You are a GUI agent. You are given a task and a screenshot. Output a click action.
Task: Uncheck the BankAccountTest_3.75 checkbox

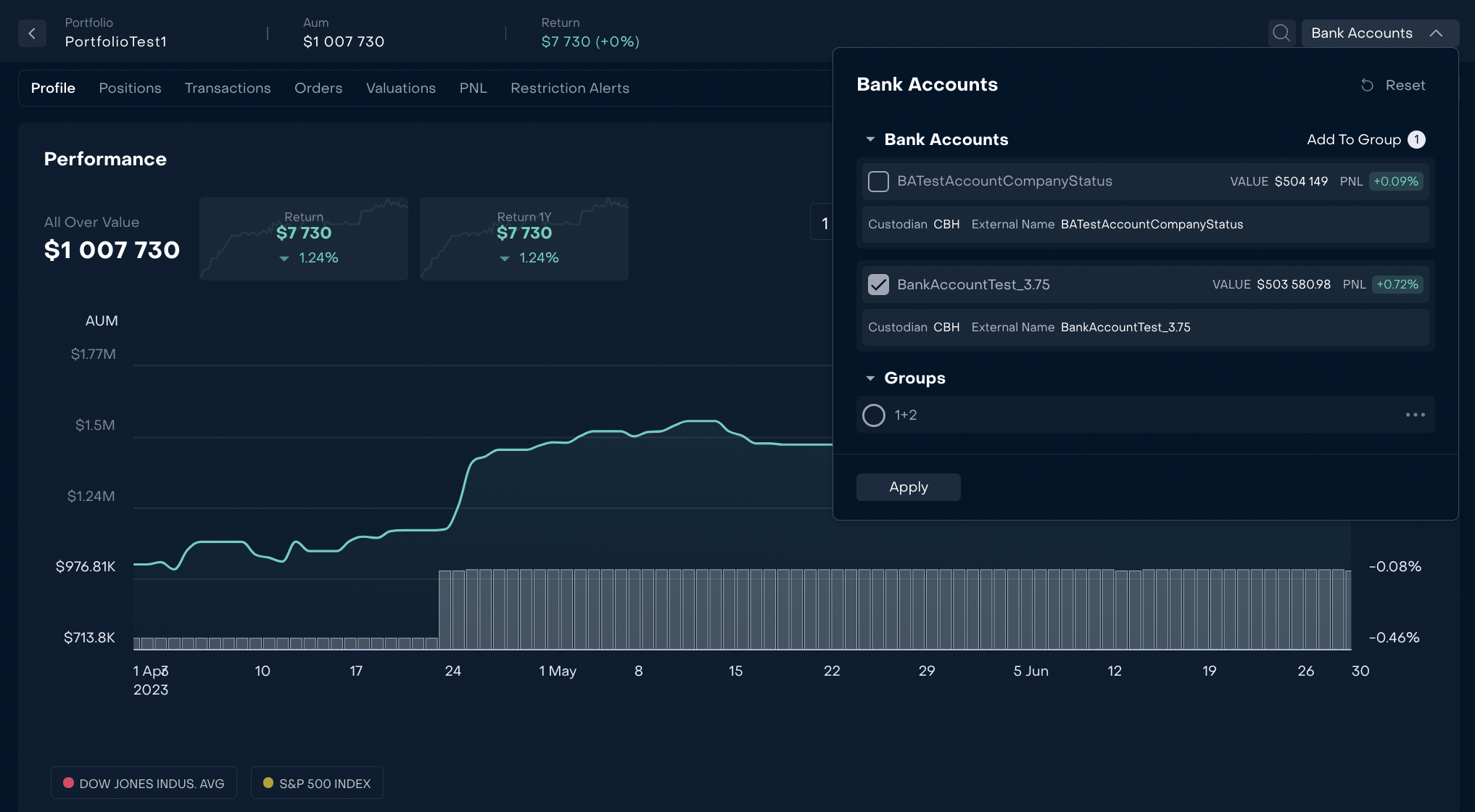click(878, 284)
